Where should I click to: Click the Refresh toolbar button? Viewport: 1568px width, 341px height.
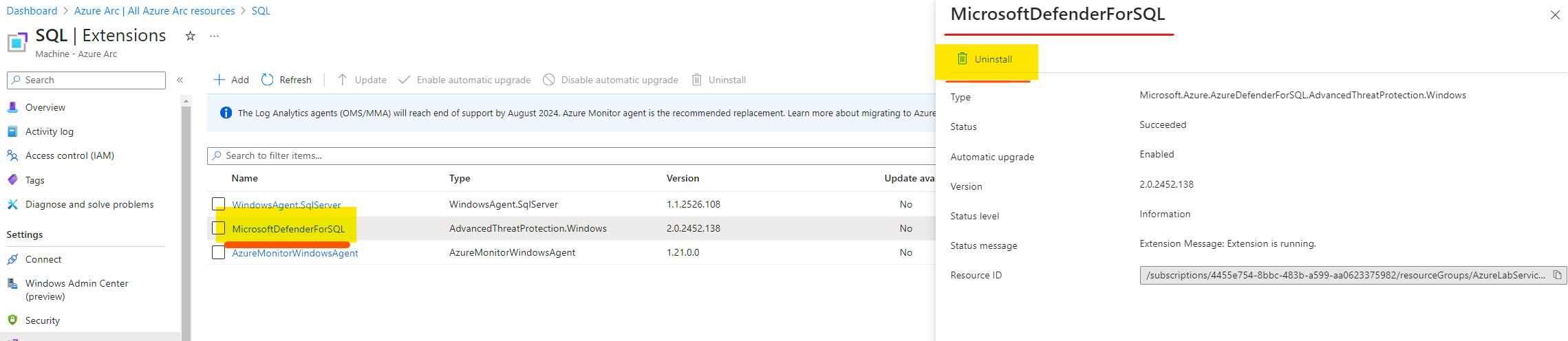click(x=286, y=80)
